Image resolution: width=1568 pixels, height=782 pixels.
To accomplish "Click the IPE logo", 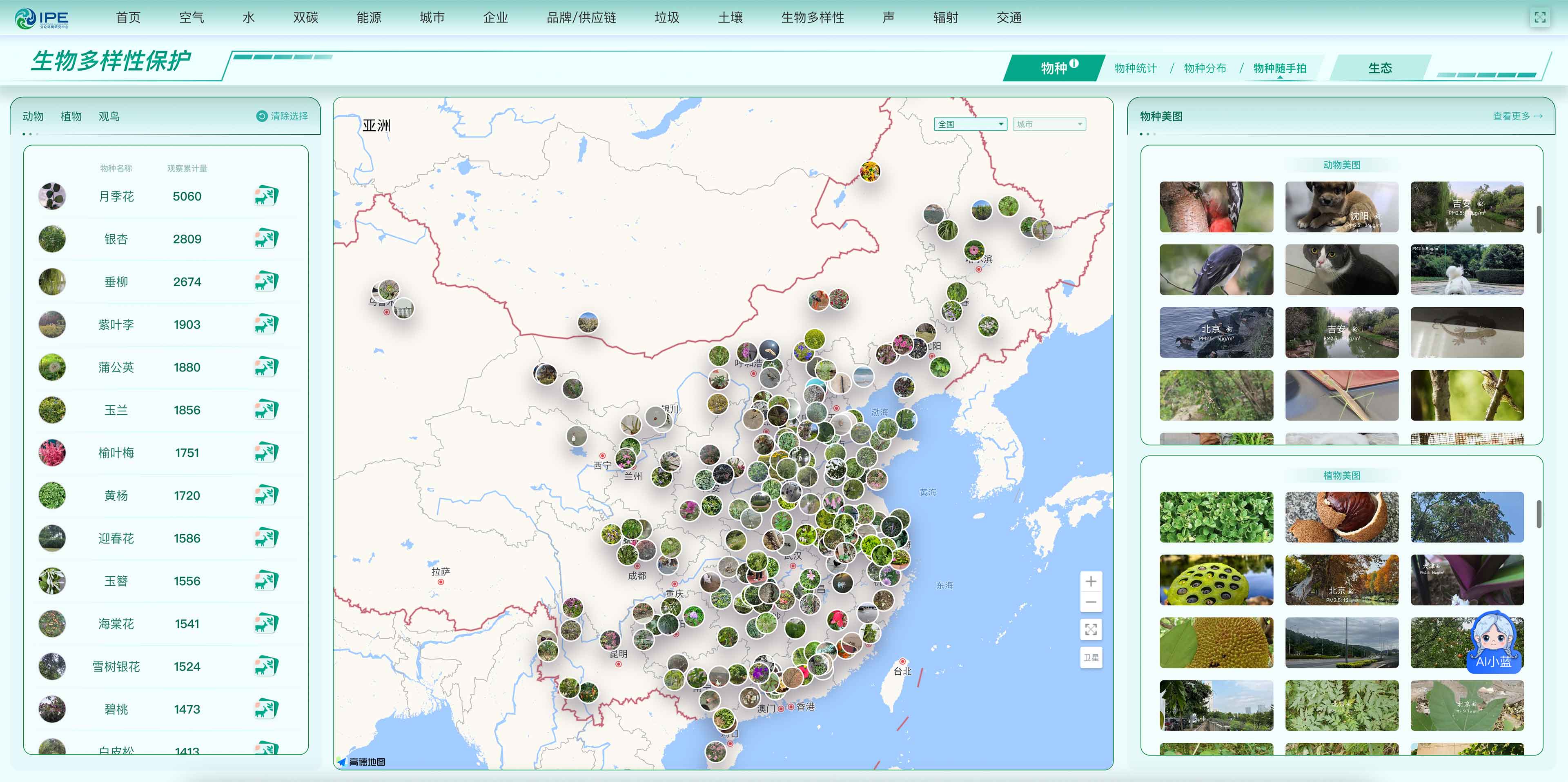I will (41, 18).
